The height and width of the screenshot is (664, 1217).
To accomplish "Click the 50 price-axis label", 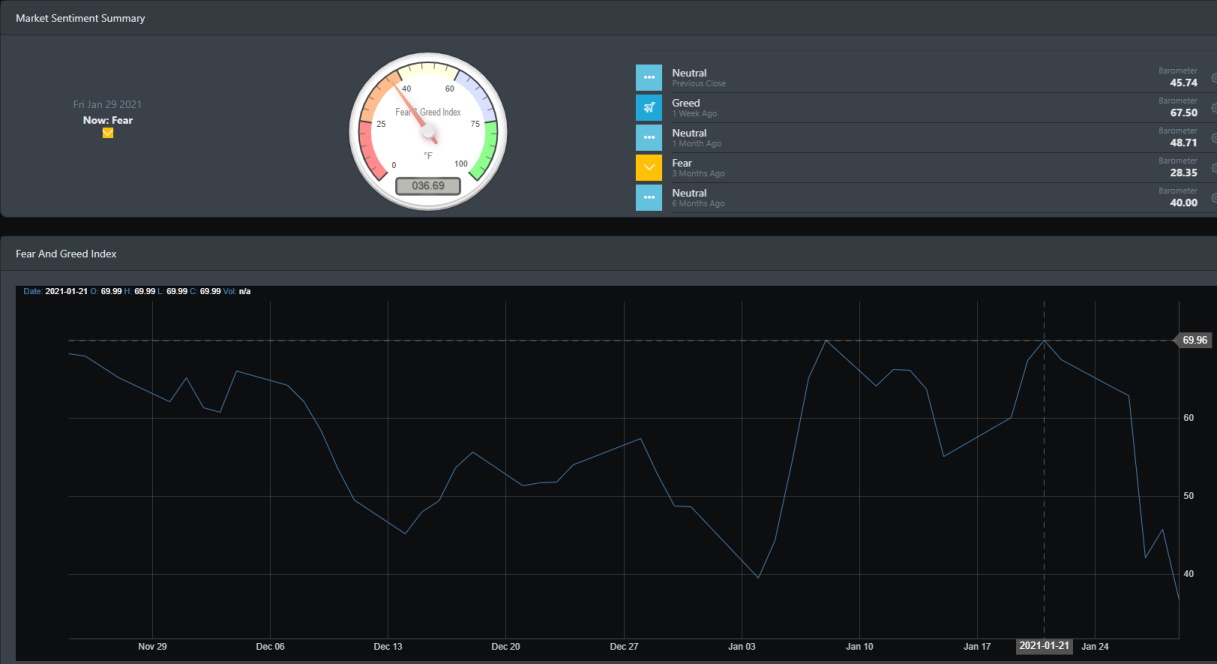I will pos(1189,496).
